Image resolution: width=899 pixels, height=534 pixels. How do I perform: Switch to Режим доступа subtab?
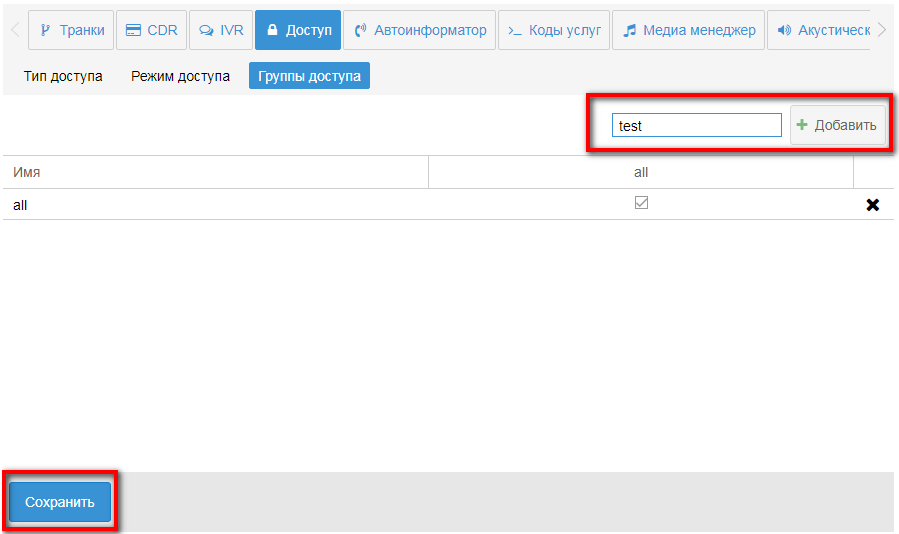coord(180,76)
